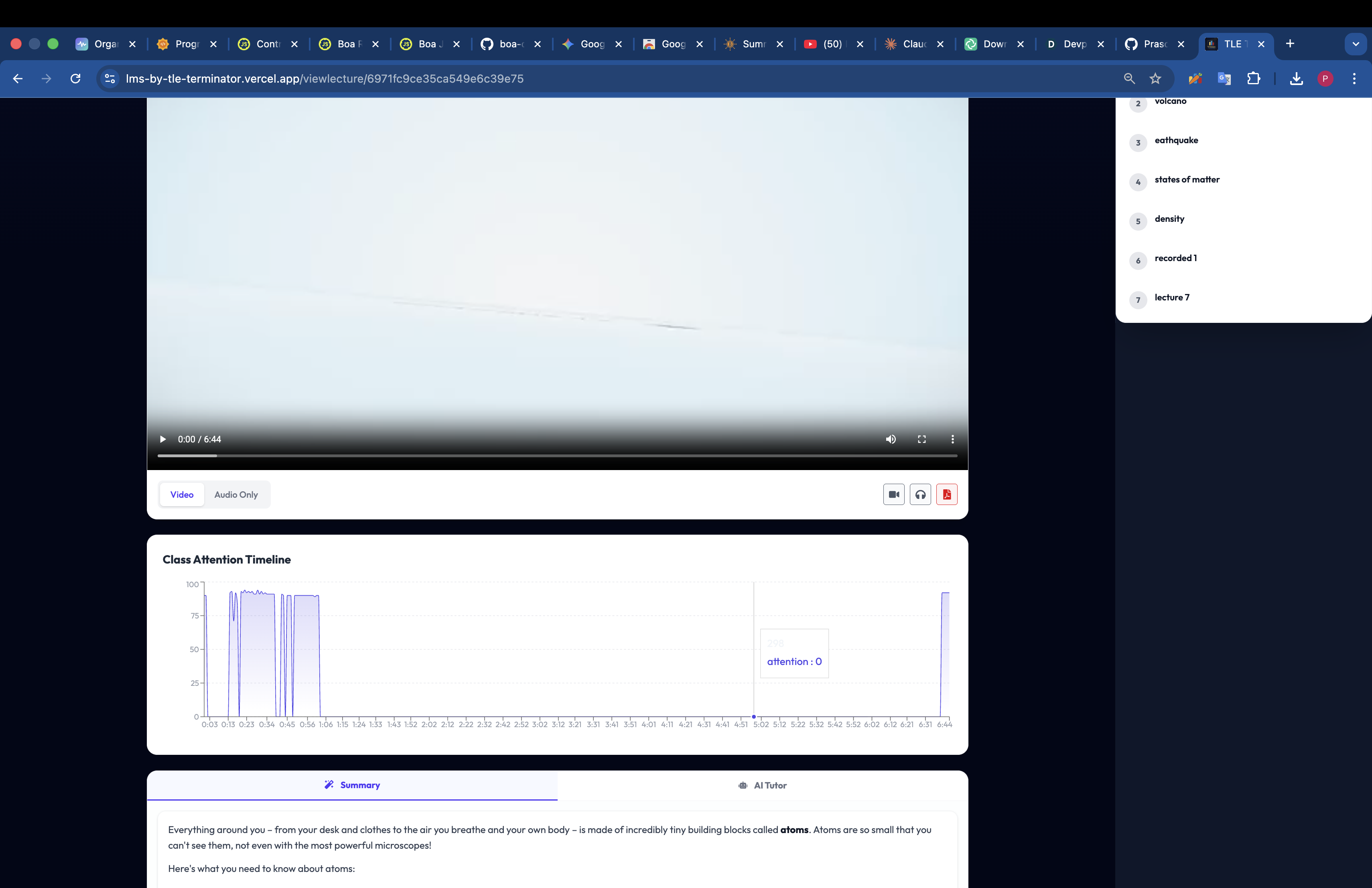
Task: Seek along the video progress bar
Action: coord(557,456)
